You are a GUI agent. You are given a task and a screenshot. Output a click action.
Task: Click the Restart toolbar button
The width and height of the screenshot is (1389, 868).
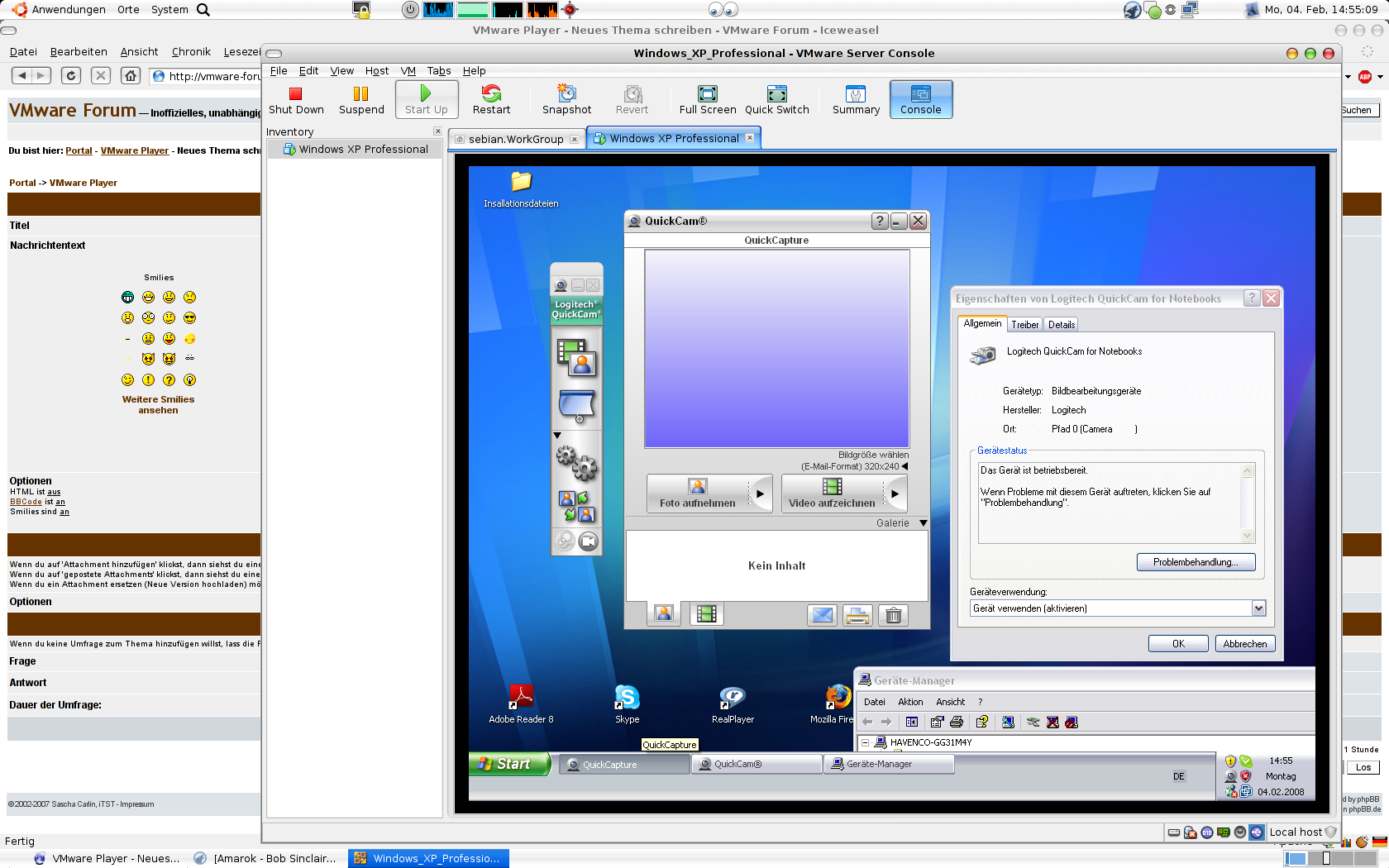(491, 99)
